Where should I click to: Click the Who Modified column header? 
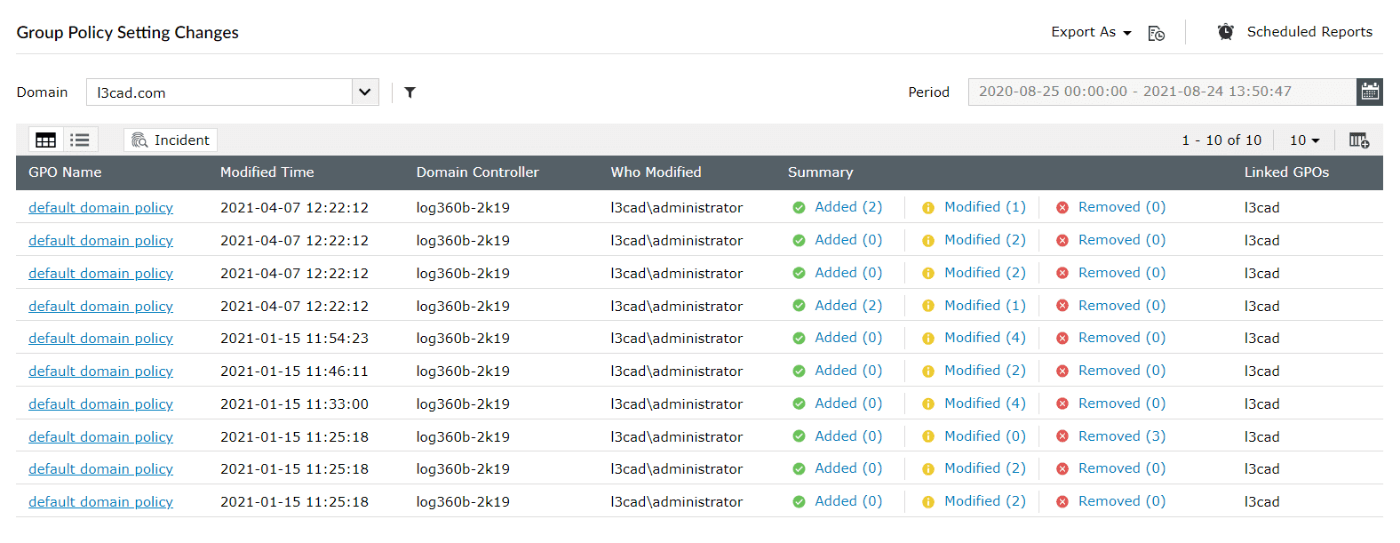[656, 172]
